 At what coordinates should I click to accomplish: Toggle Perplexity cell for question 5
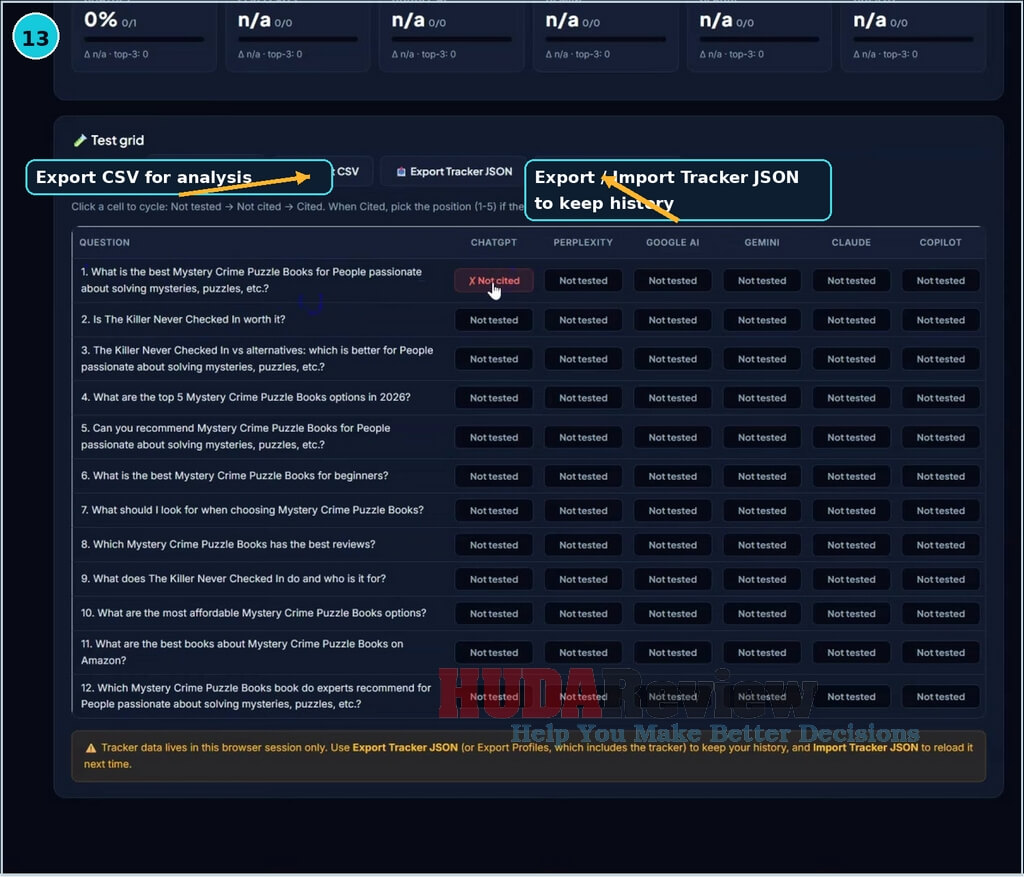[x=583, y=438]
